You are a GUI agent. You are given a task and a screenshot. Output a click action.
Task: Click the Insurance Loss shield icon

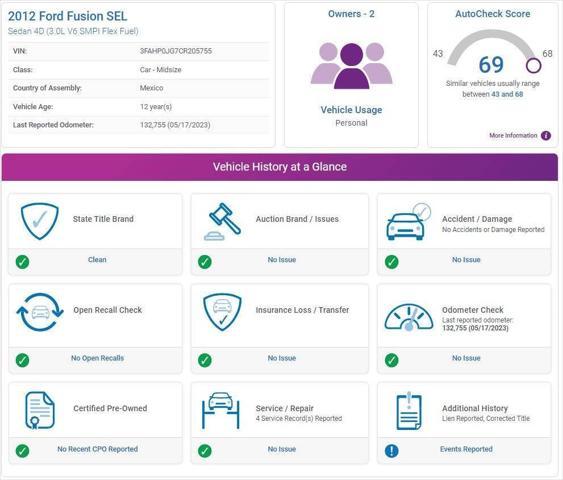[222, 312]
